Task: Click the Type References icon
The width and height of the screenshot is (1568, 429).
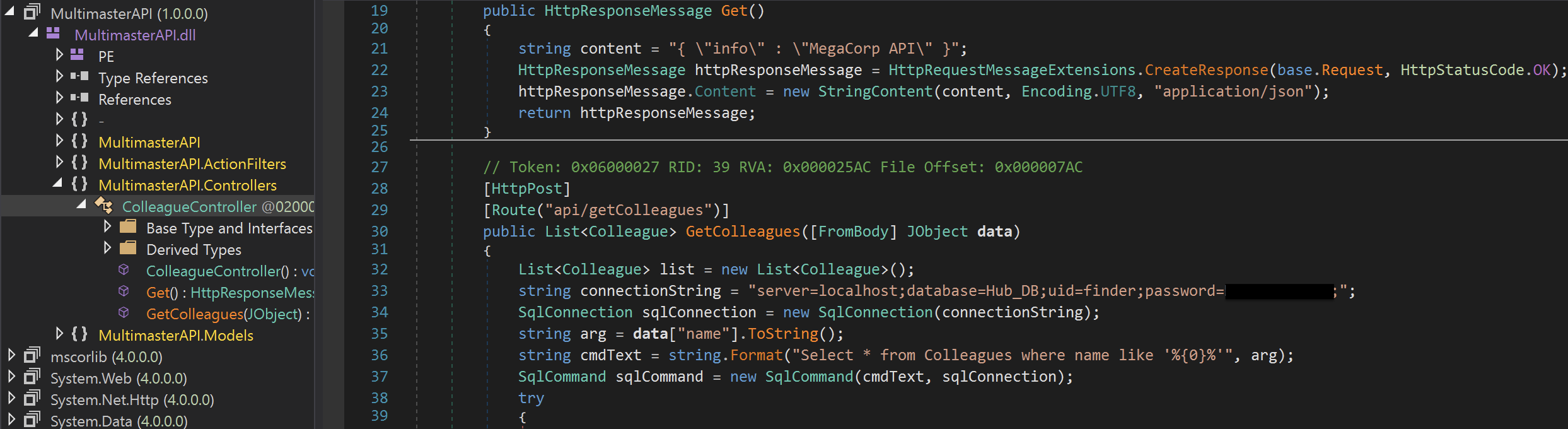Action: pyautogui.click(x=79, y=76)
